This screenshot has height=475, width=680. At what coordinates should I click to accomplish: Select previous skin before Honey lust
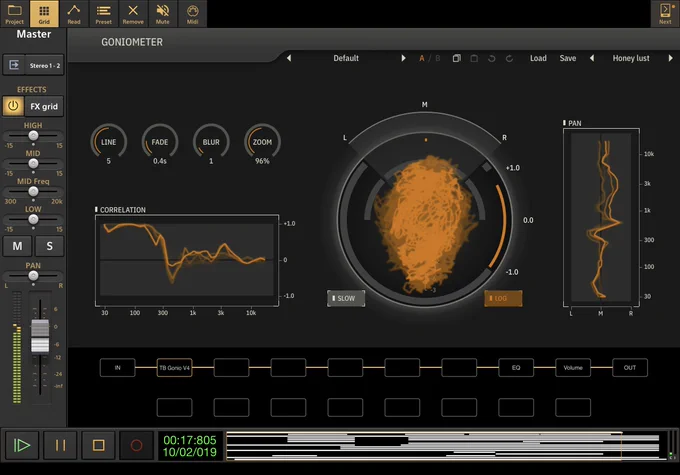click(x=592, y=58)
